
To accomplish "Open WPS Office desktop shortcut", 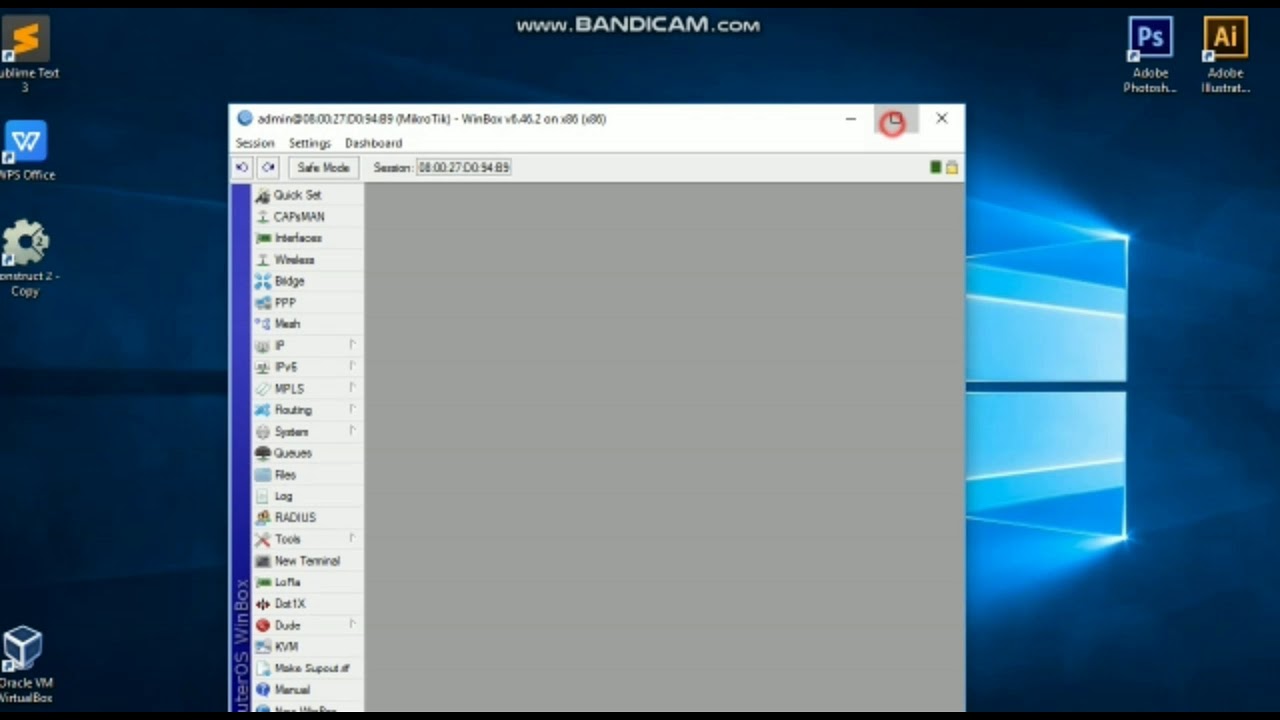I will tap(26, 151).
